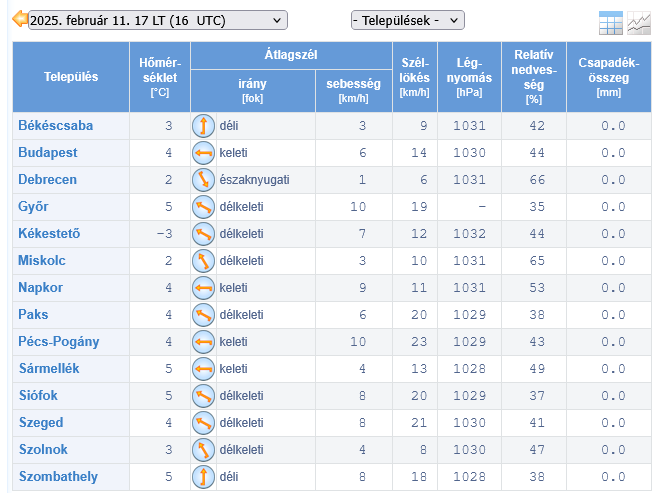The height and width of the screenshot is (493, 661).
Task: Click the Hőmérséklet column header
Action: coord(160,77)
